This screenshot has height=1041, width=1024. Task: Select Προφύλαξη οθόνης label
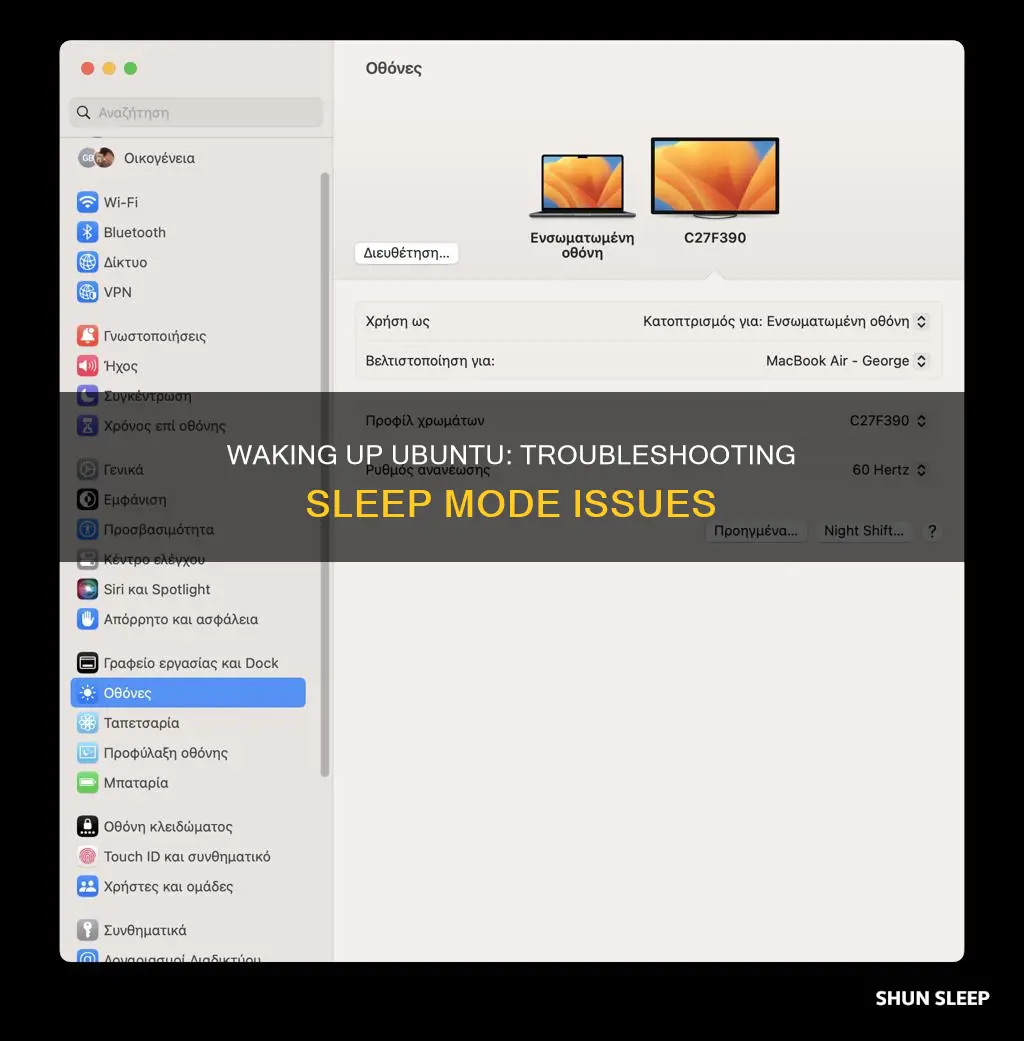(166, 752)
